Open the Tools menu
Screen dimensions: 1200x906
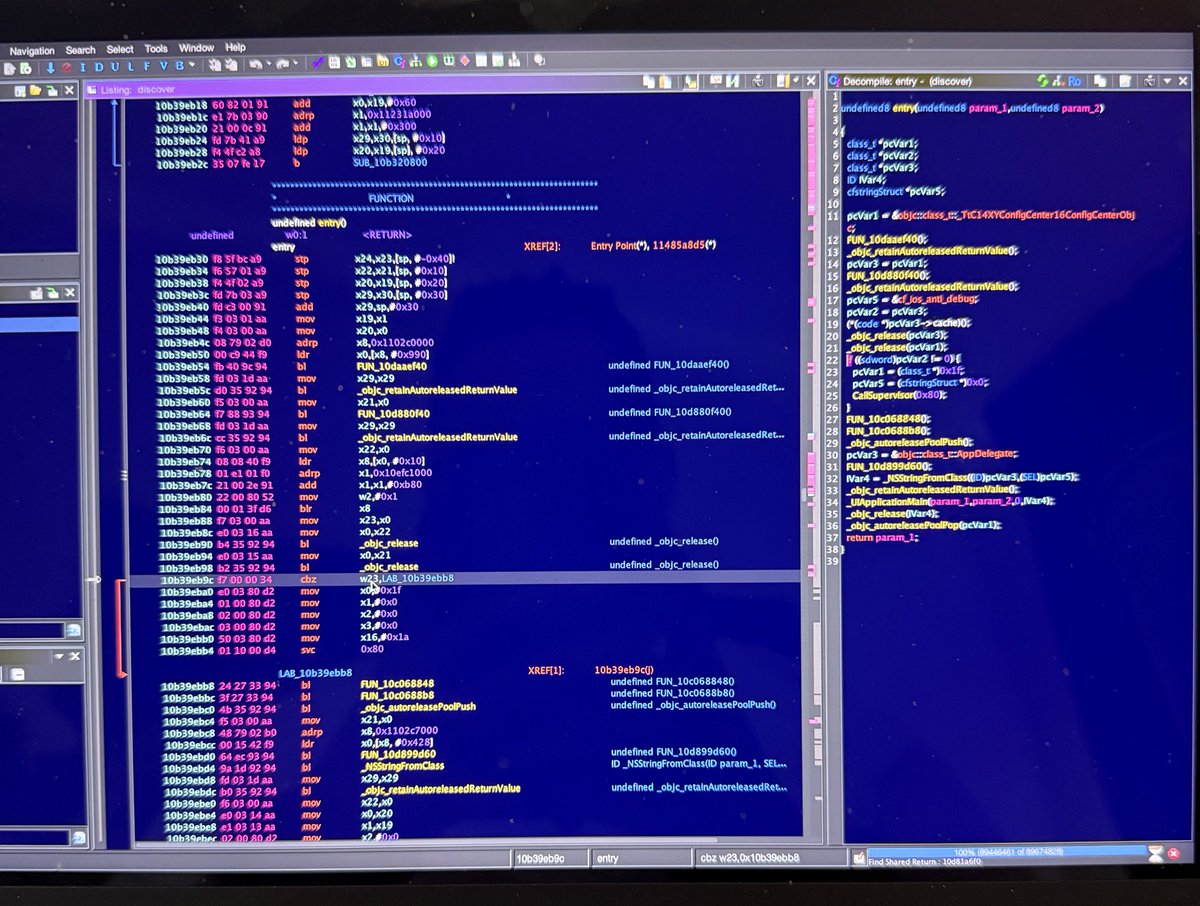[x=156, y=48]
